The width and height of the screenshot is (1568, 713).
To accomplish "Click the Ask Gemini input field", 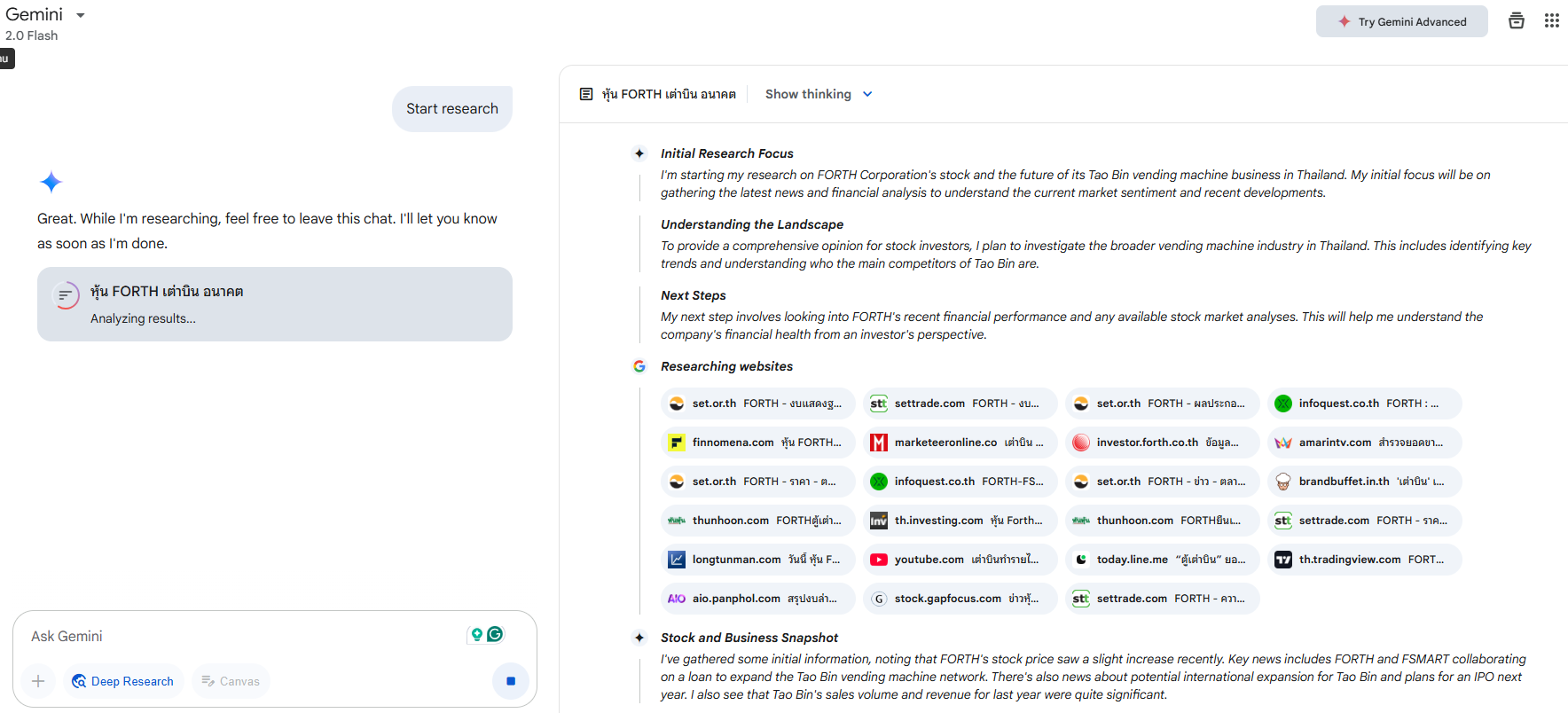I will (x=239, y=636).
